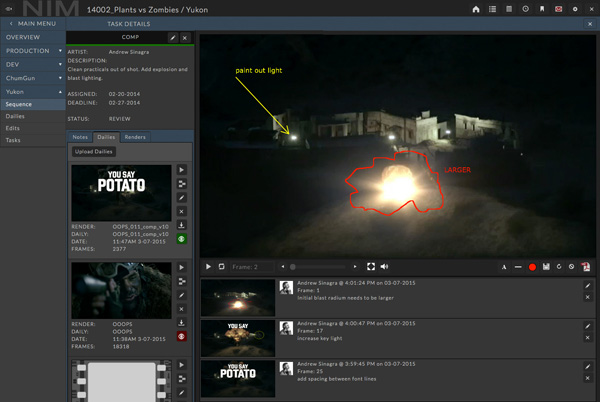Open version hierarchy icon for OOOPS daily

182,282
